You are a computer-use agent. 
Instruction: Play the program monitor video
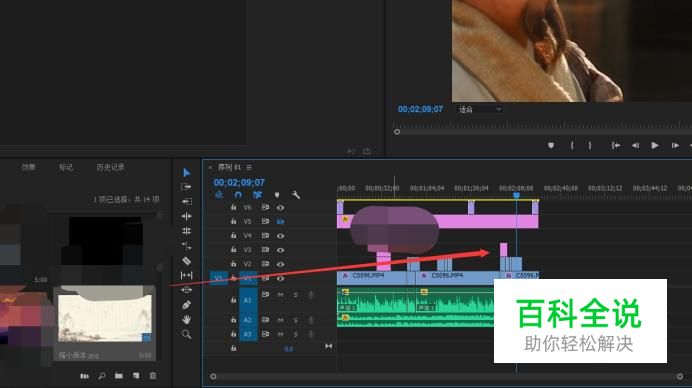pyautogui.click(x=655, y=145)
